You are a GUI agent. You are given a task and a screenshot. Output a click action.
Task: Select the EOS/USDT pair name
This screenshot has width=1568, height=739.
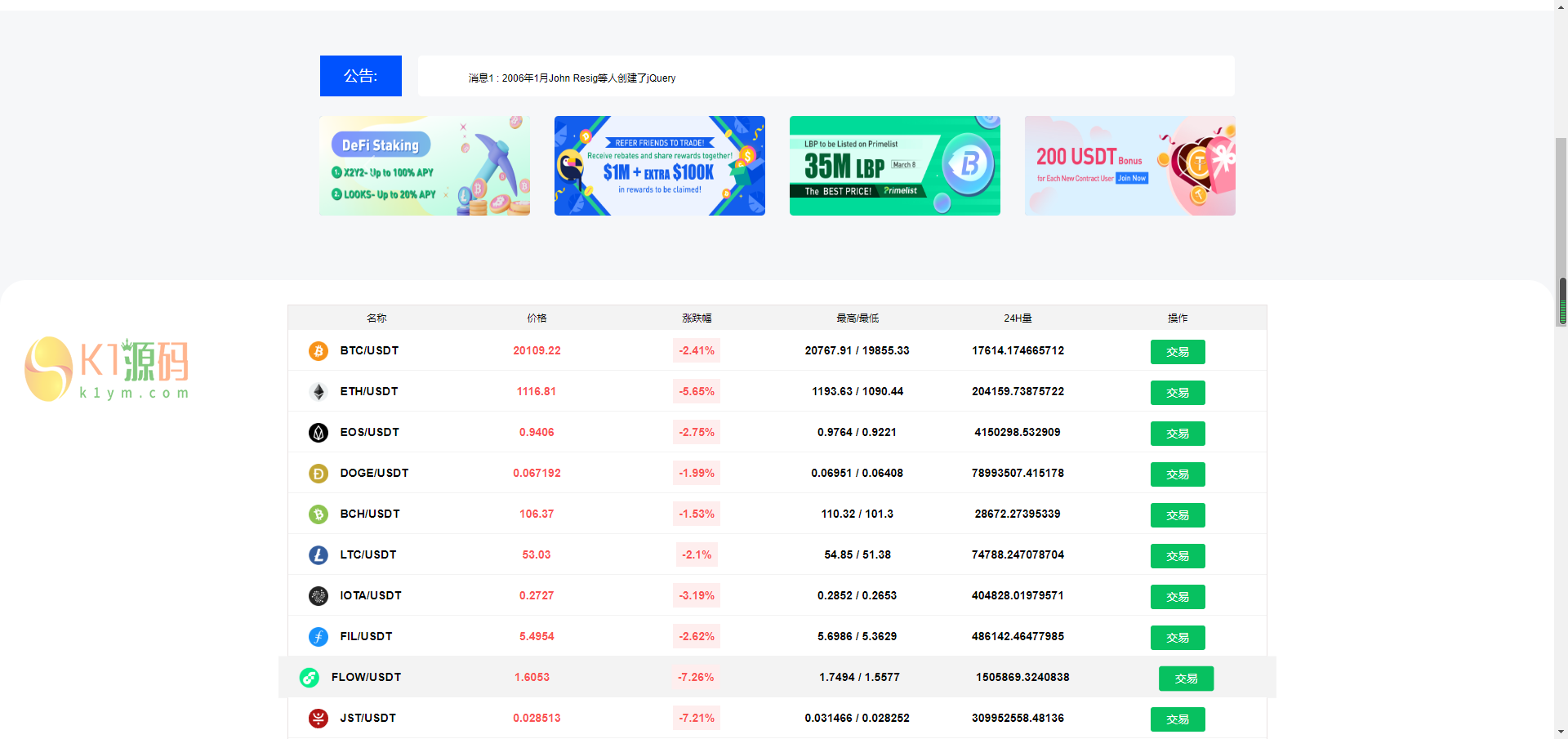point(370,432)
